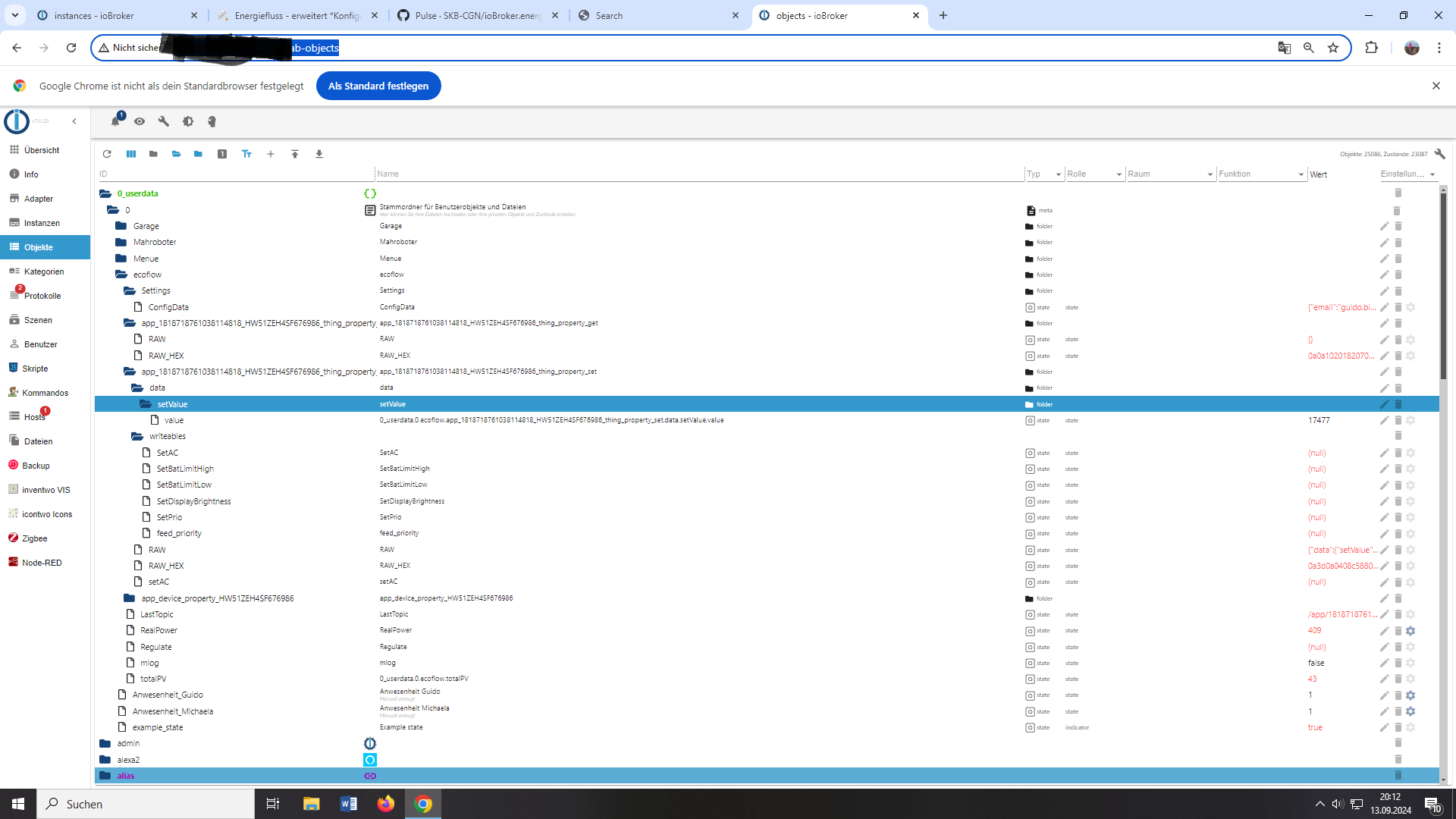Click the vertical scrollbar of the objects list
Viewport: 1456px width, 819px height.
(x=1443, y=288)
